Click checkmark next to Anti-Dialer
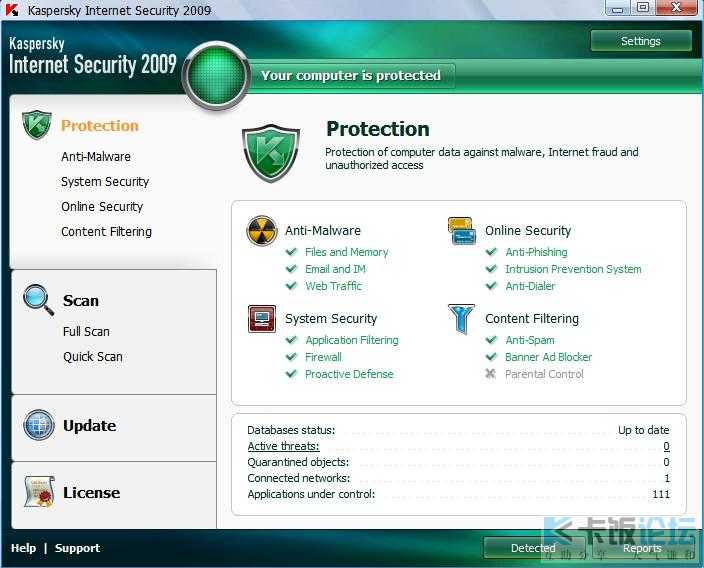The height and width of the screenshot is (568, 704). coord(491,286)
